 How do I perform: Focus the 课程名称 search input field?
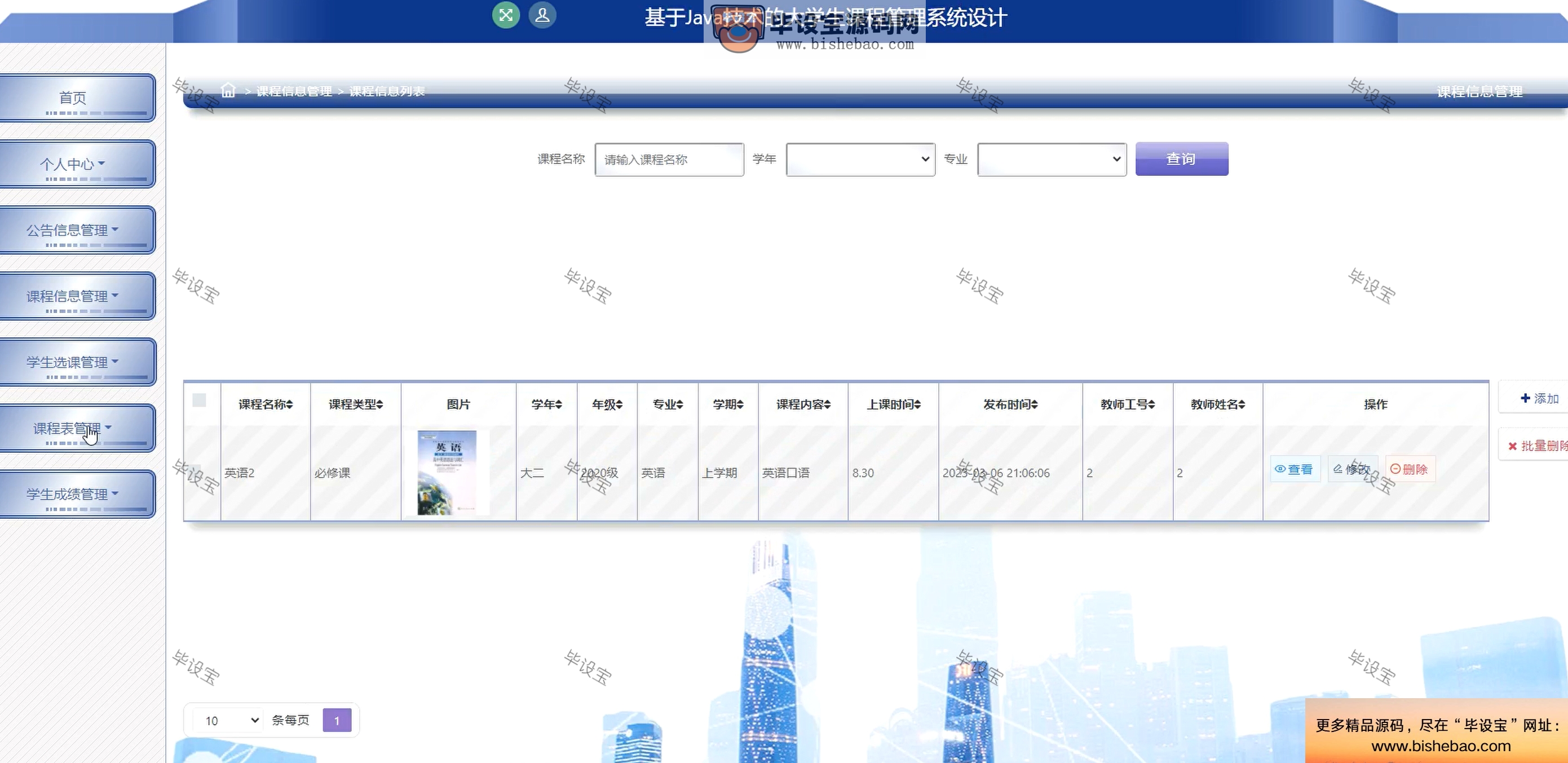click(x=669, y=160)
